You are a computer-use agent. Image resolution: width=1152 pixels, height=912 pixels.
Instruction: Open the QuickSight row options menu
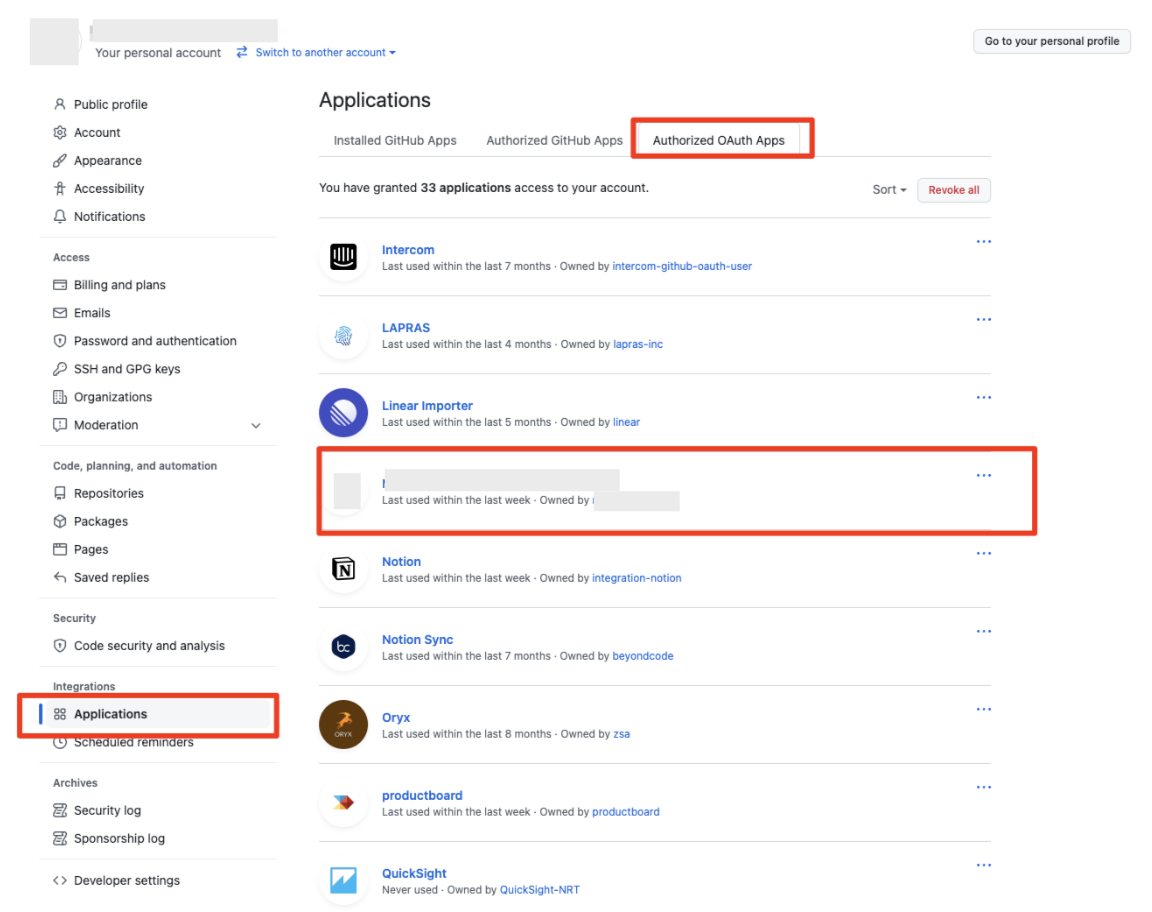coord(984,865)
